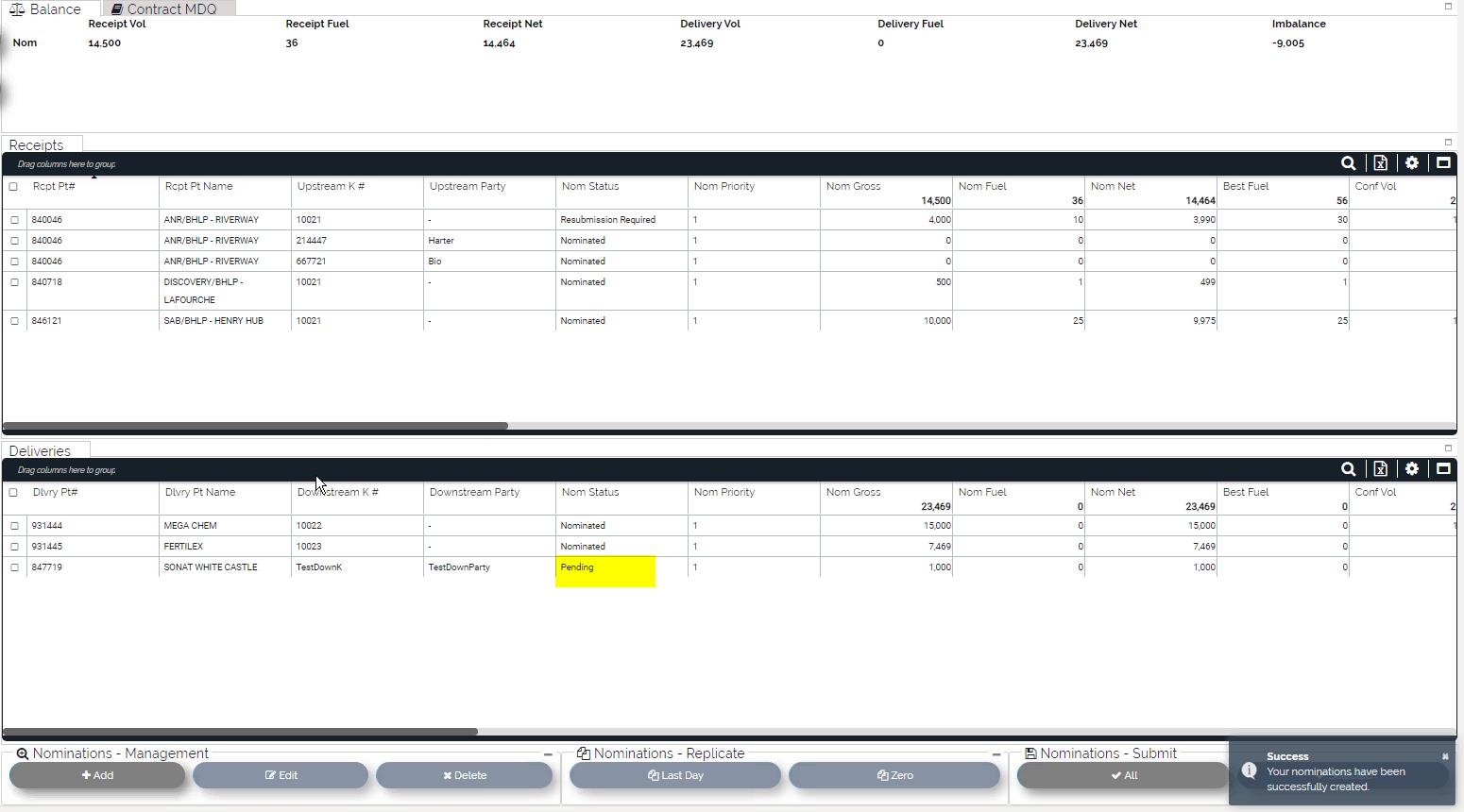1464x812 pixels.
Task: Switch to the Contract MDQ tab
Action: (x=170, y=8)
